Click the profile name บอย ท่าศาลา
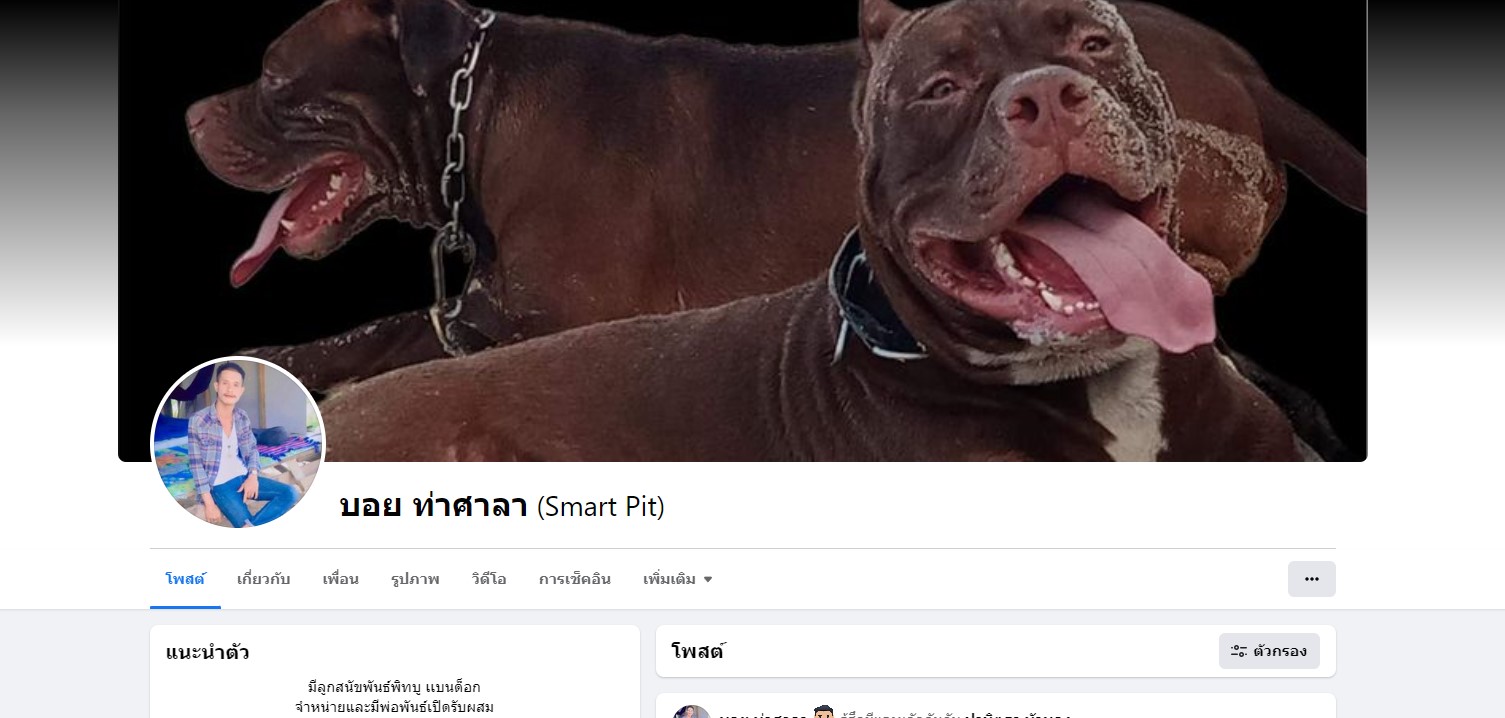The image size is (1505, 718). [433, 507]
